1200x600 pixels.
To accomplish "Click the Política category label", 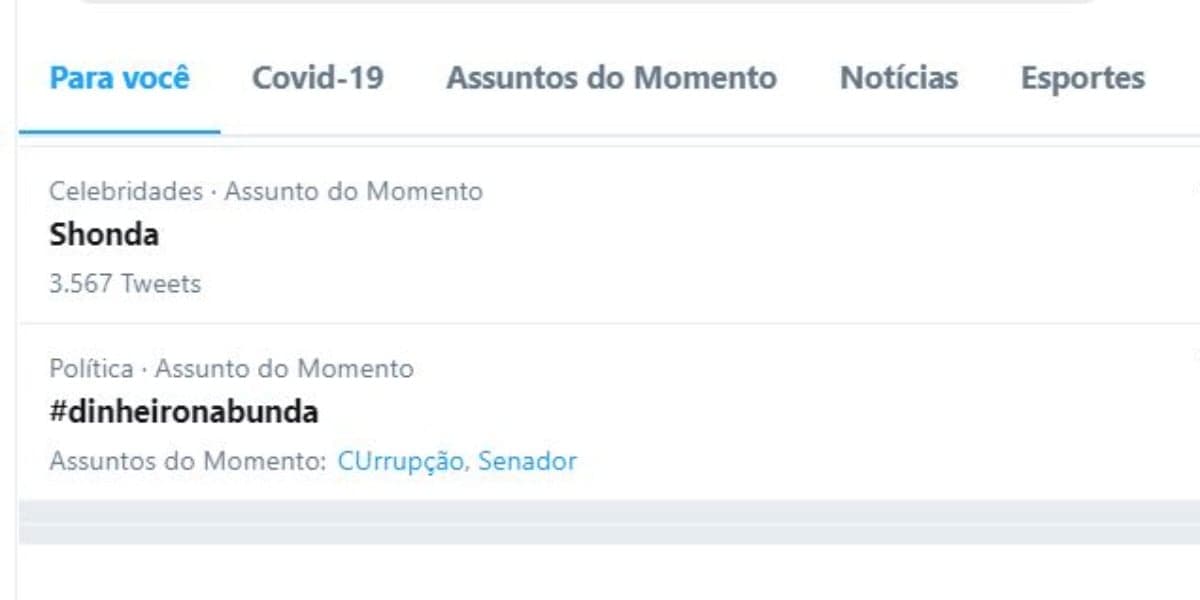I will tap(91, 369).
